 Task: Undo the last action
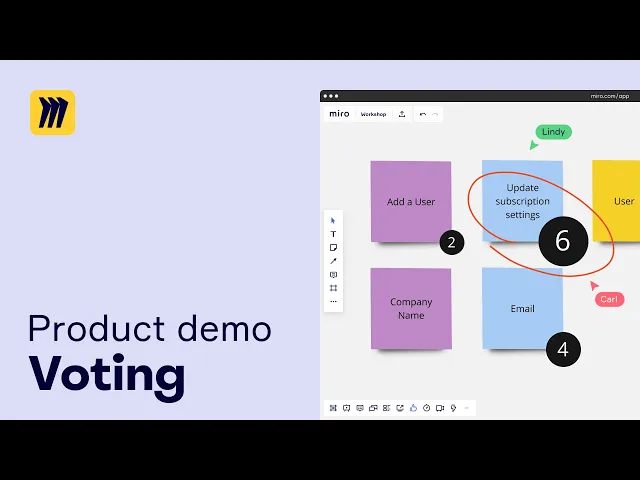422,114
